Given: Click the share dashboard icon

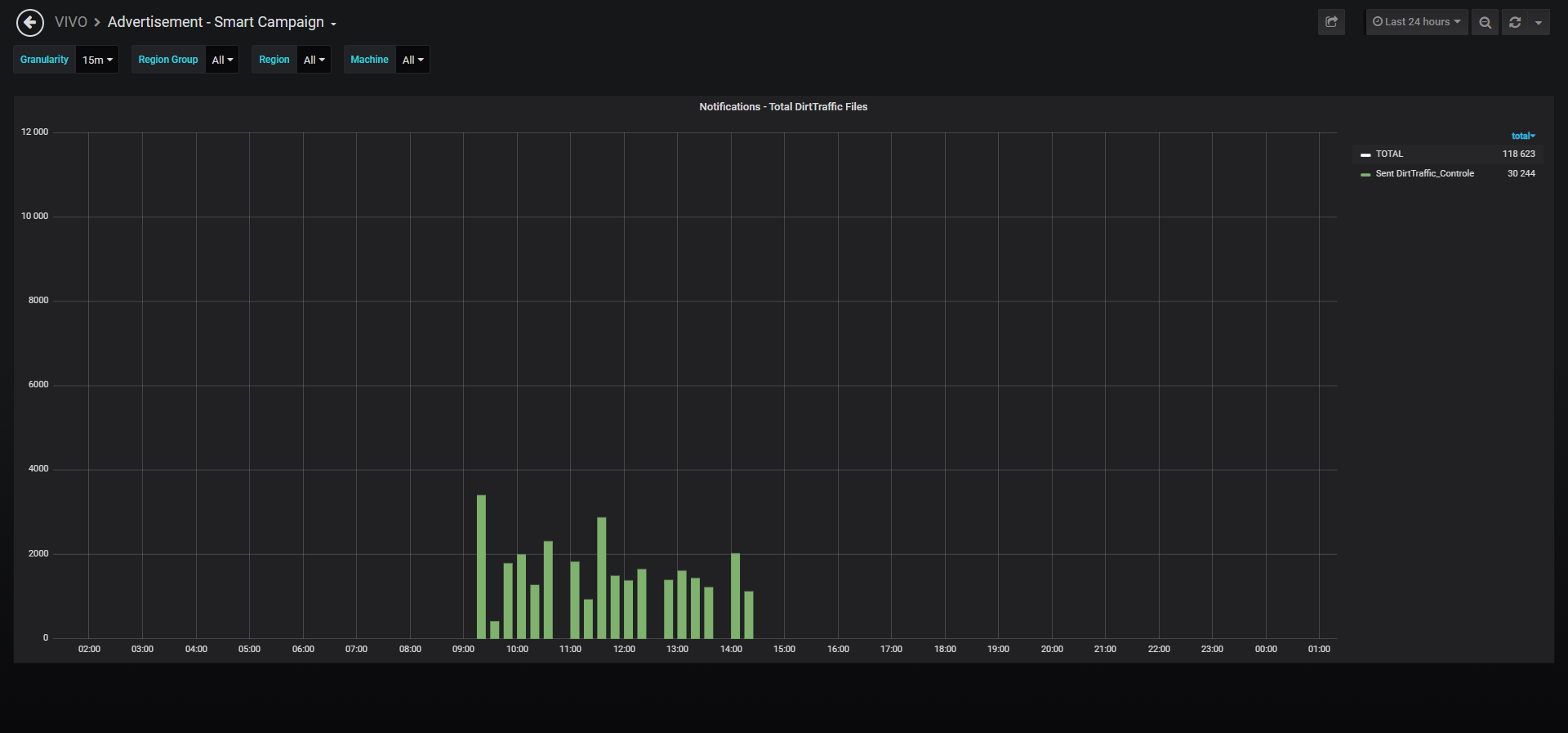Looking at the screenshot, I should 1331,22.
